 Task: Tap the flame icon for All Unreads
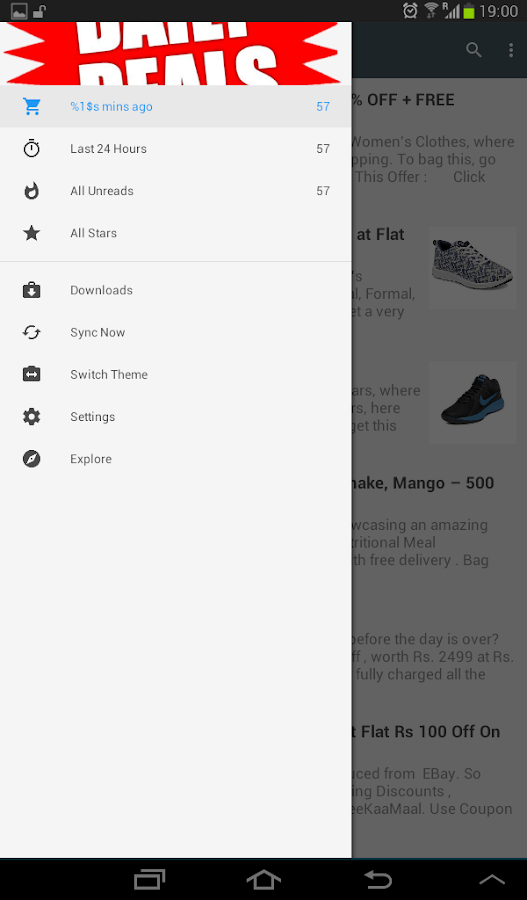click(x=32, y=191)
